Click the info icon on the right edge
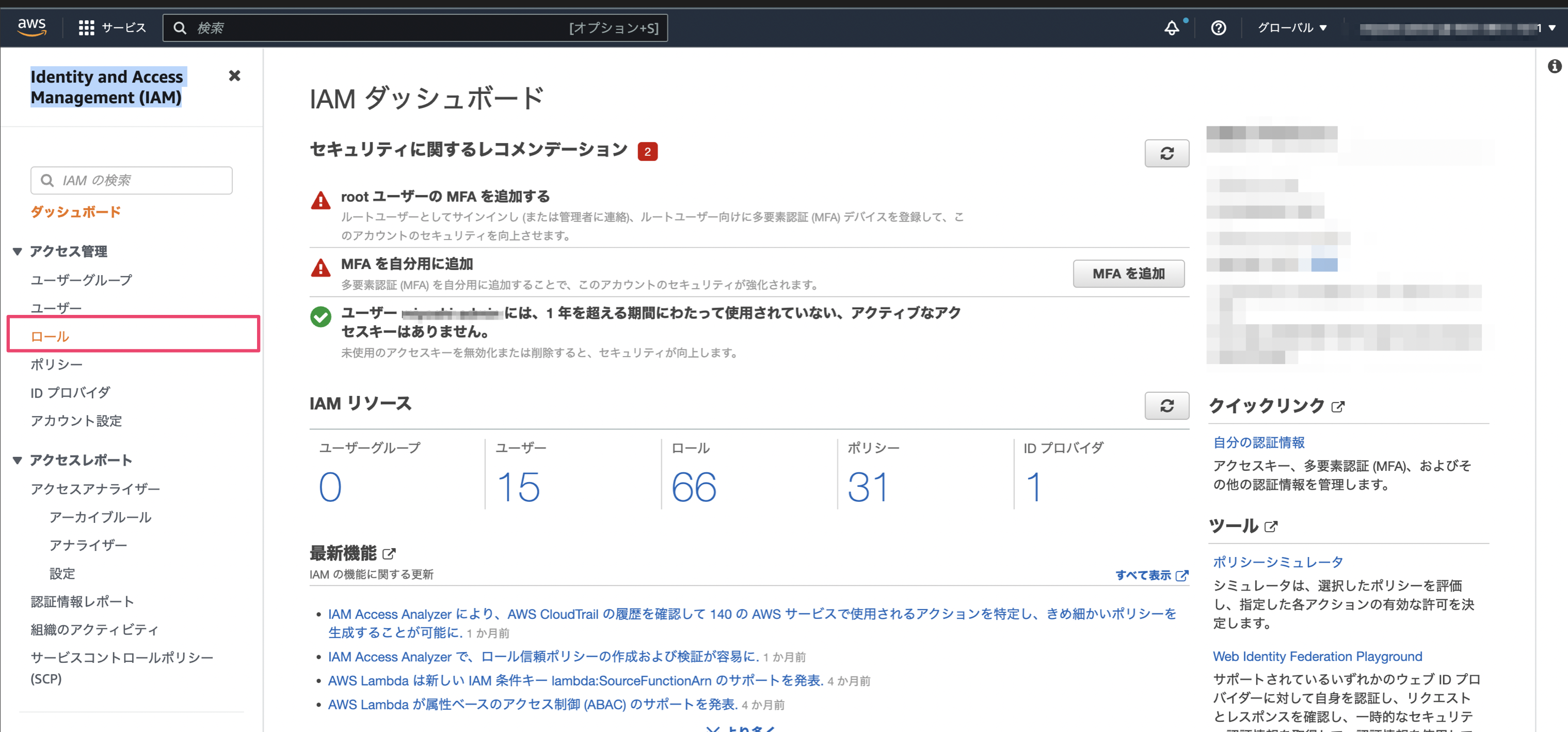Screen dimensions: 1568x732 (1554, 67)
